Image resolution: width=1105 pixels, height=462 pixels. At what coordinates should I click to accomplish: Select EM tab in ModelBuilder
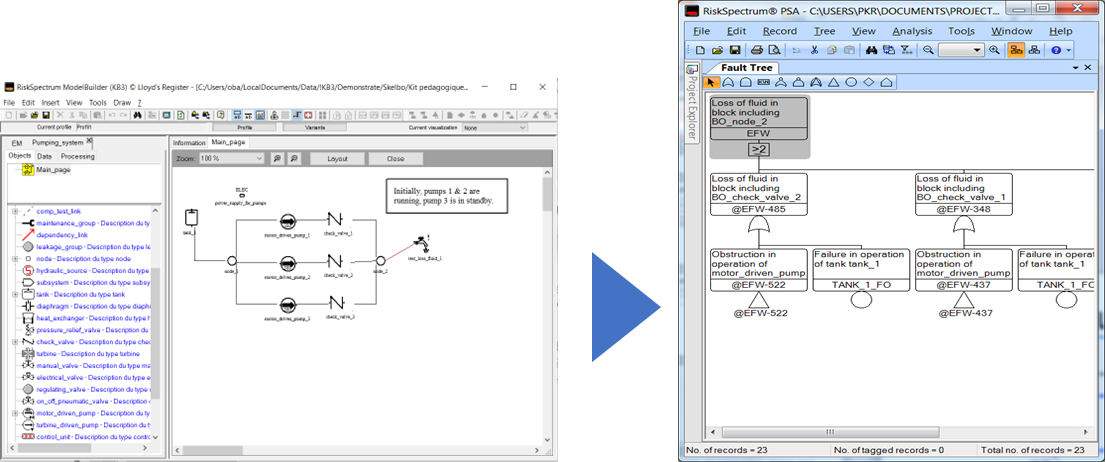[17, 142]
